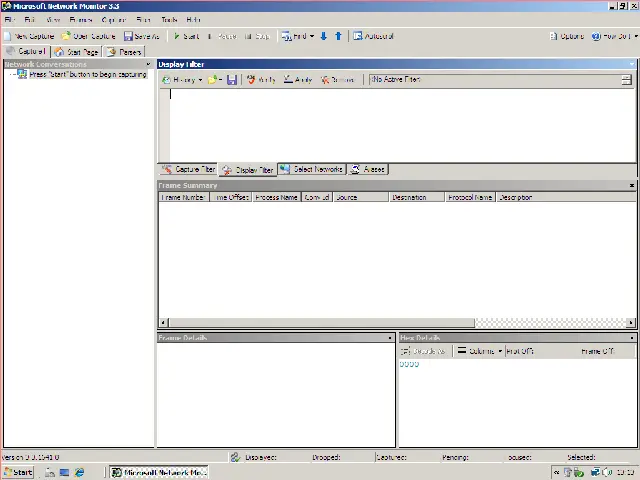
Task: Click the Save As floppy button
Action: (142, 36)
